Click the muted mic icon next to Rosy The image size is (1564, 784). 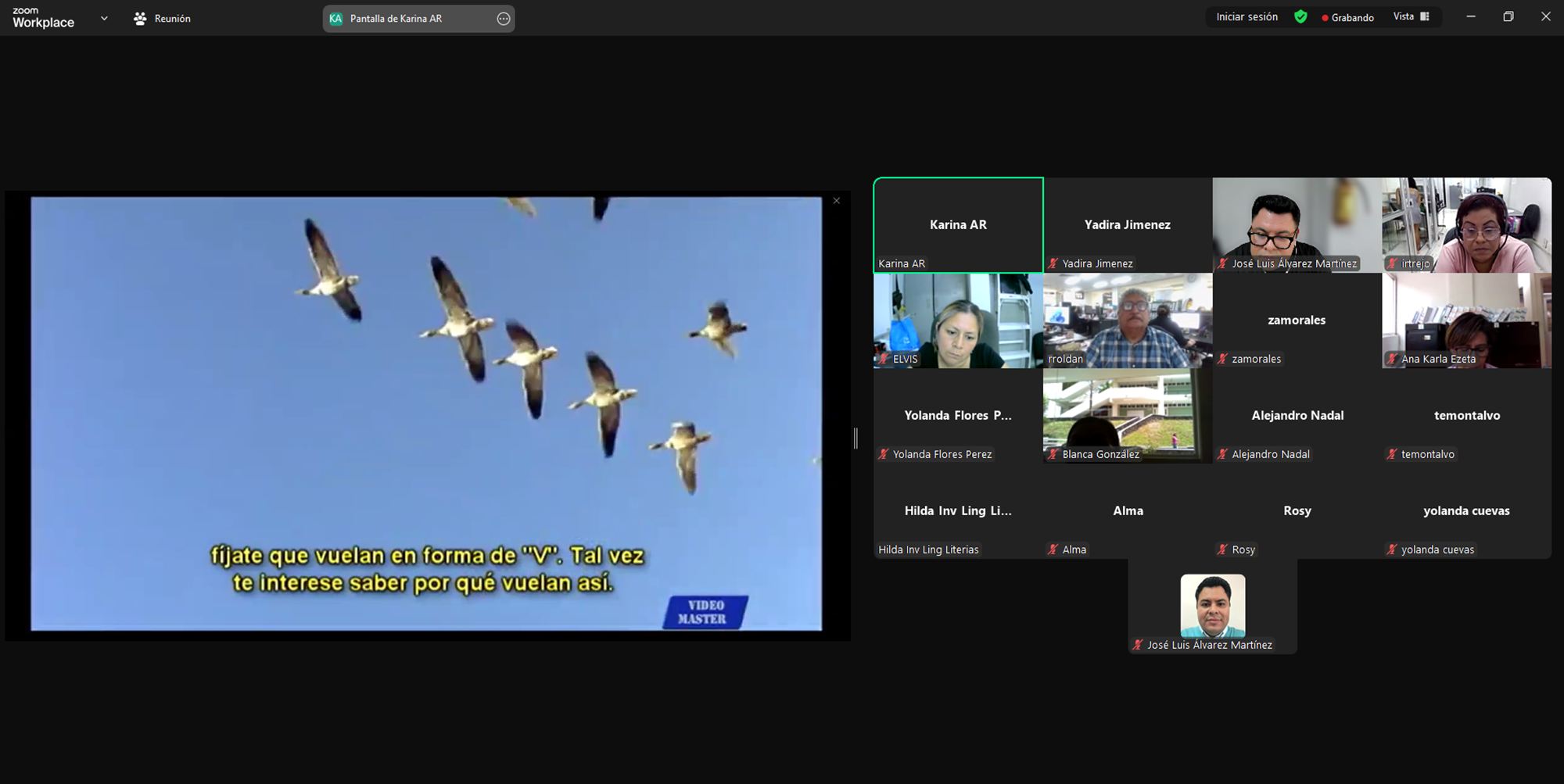point(1222,550)
